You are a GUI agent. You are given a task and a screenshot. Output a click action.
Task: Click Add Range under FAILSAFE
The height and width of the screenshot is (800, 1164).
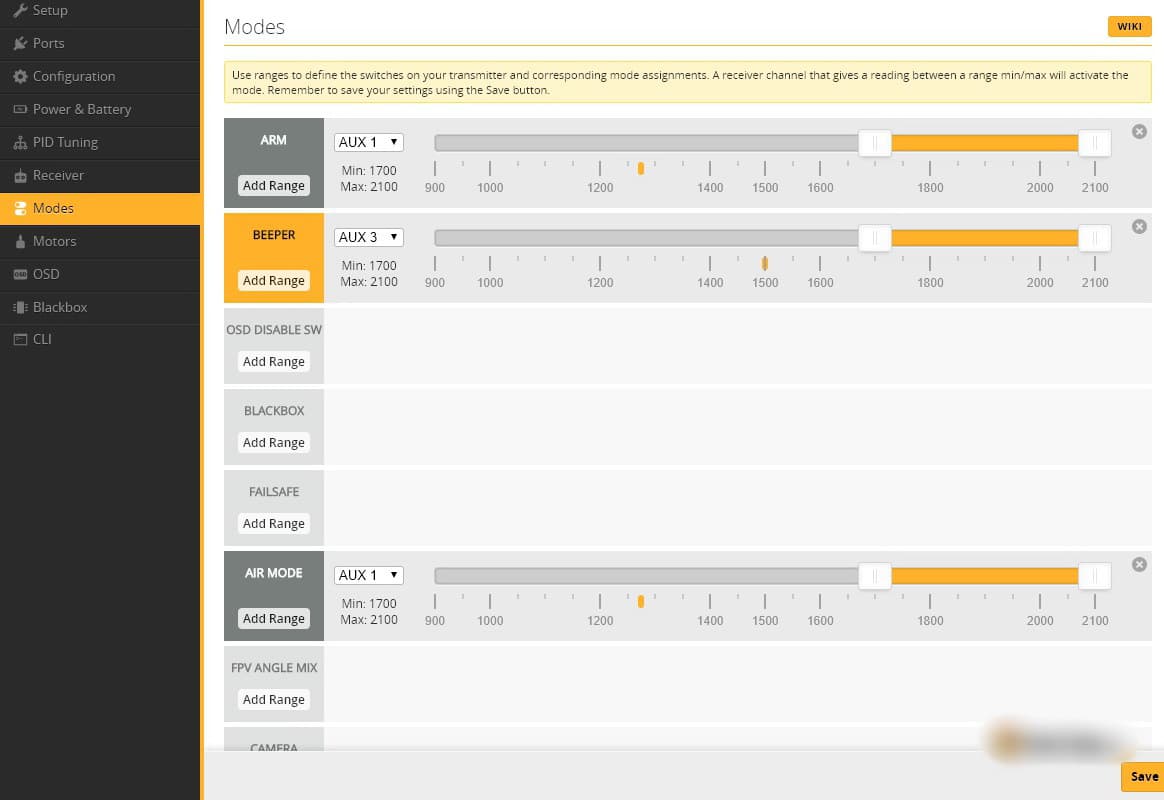click(x=274, y=523)
